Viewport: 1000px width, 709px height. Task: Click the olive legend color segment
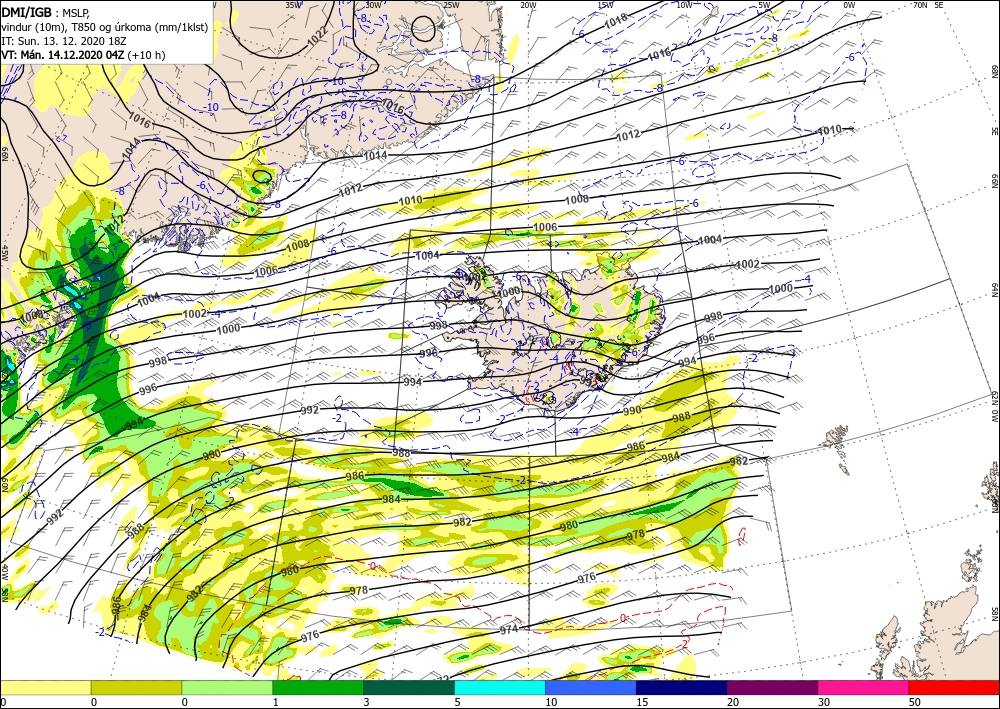point(136,687)
